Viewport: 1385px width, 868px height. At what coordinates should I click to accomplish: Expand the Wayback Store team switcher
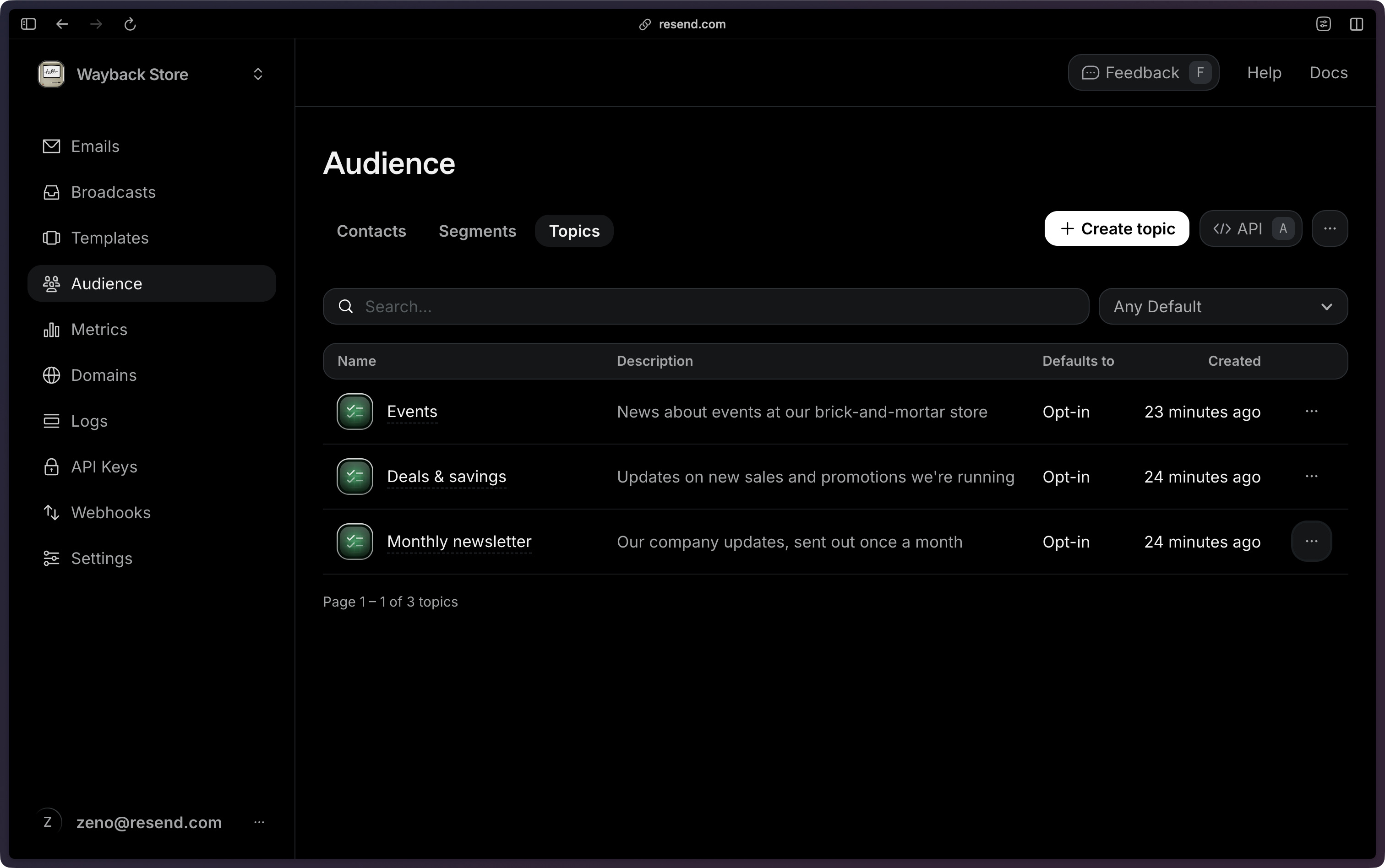258,74
